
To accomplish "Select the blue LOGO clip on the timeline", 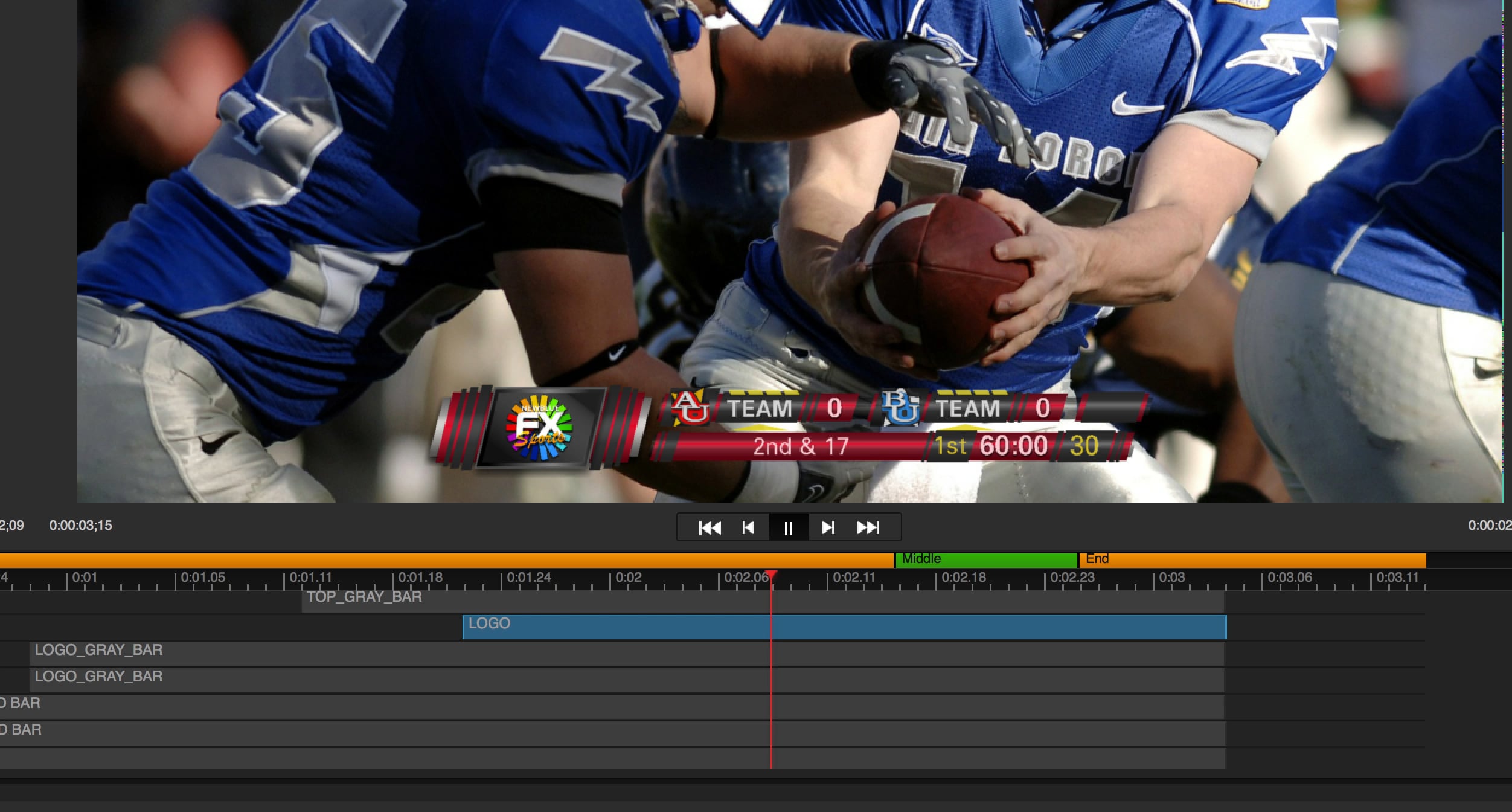I will (x=664, y=625).
